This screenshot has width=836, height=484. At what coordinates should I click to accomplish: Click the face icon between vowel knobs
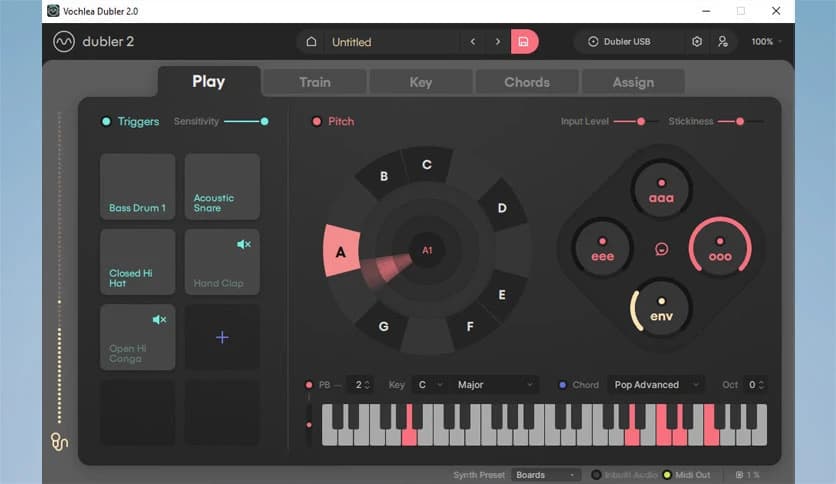(x=661, y=249)
